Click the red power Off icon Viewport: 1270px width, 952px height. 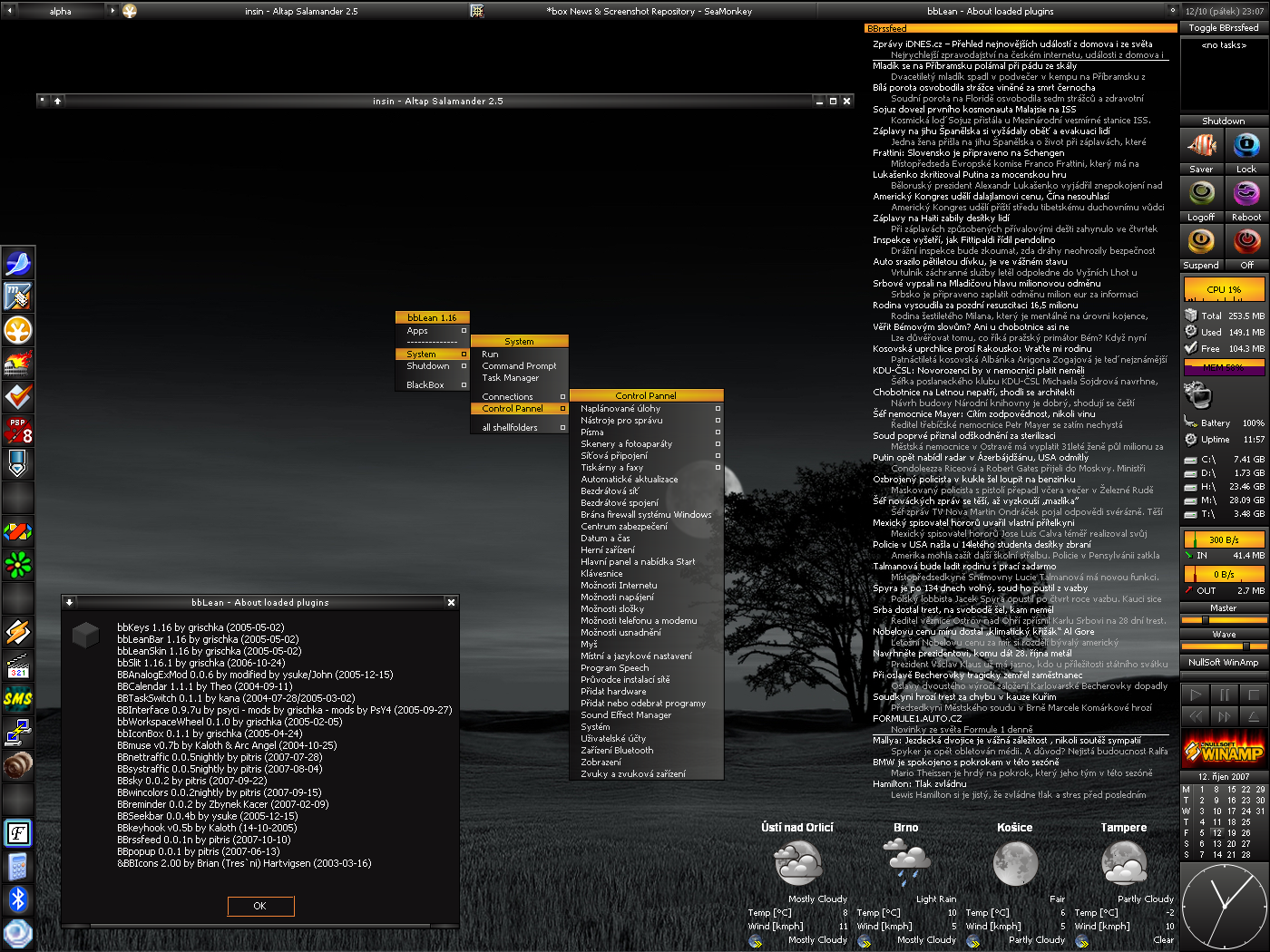(x=1246, y=241)
